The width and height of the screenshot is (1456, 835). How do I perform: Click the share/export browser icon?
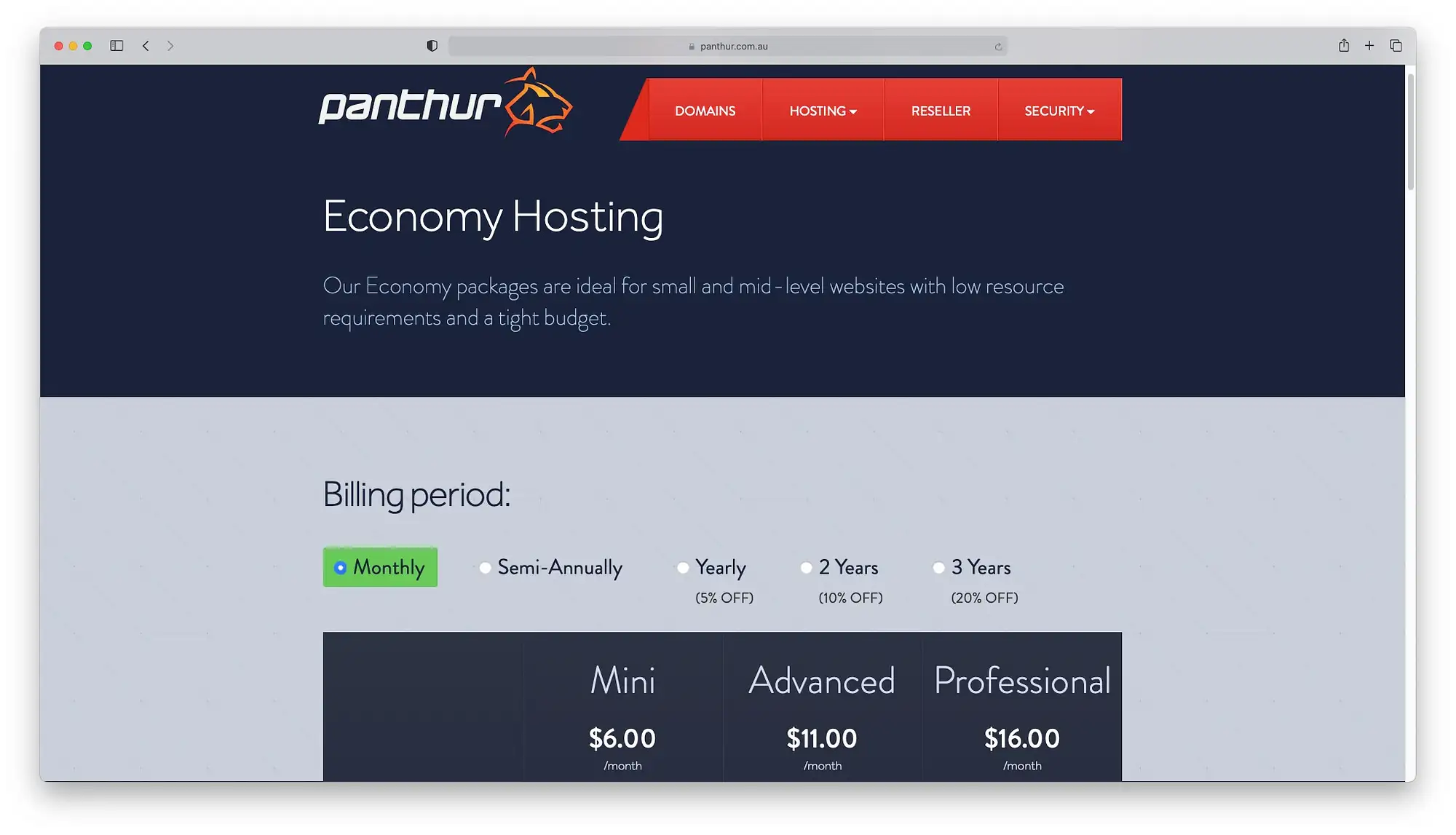1343,45
